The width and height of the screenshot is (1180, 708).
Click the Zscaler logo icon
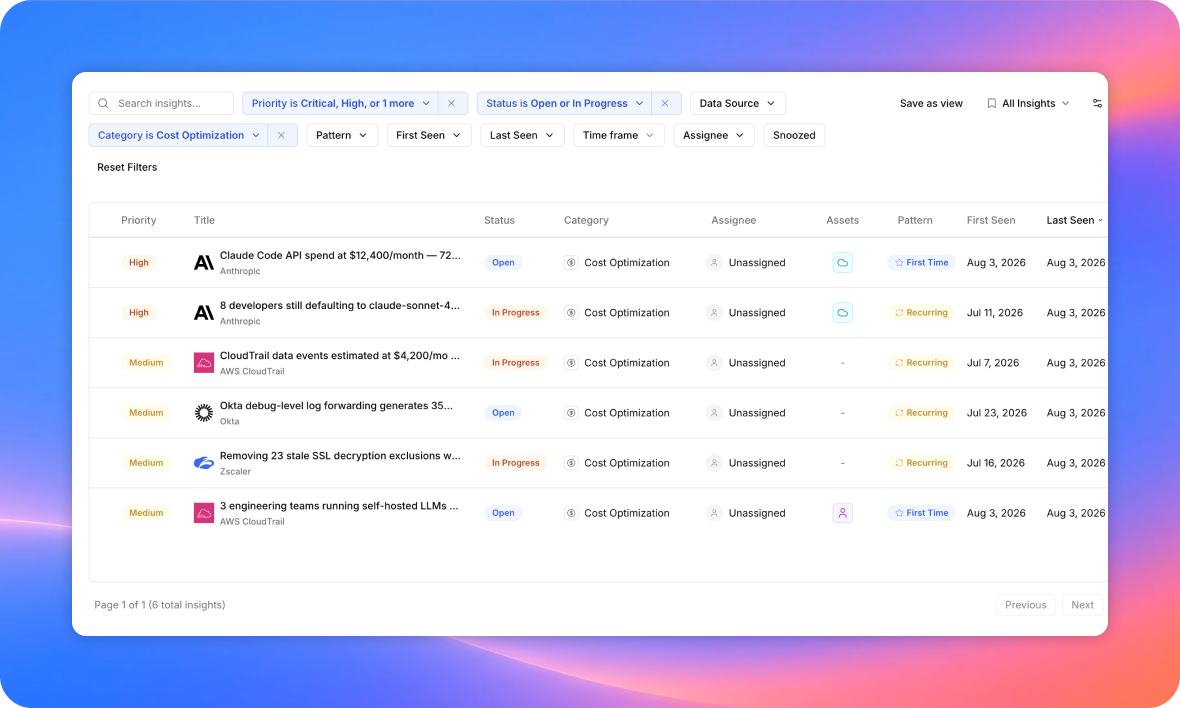(x=204, y=463)
